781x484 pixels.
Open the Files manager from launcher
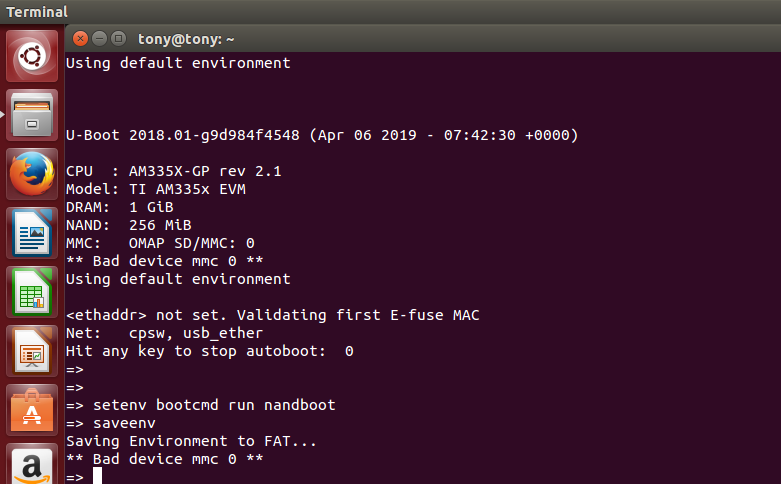32,115
